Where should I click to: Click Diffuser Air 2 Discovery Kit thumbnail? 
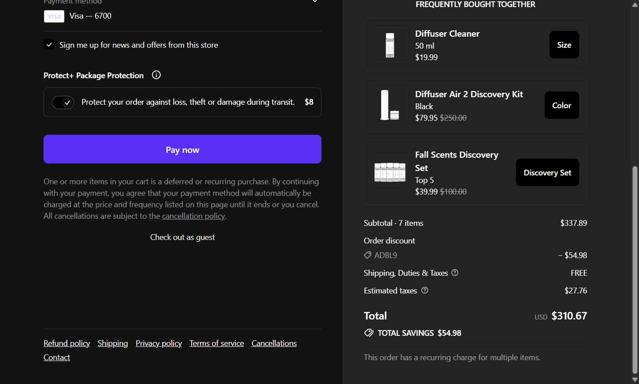click(x=390, y=105)
